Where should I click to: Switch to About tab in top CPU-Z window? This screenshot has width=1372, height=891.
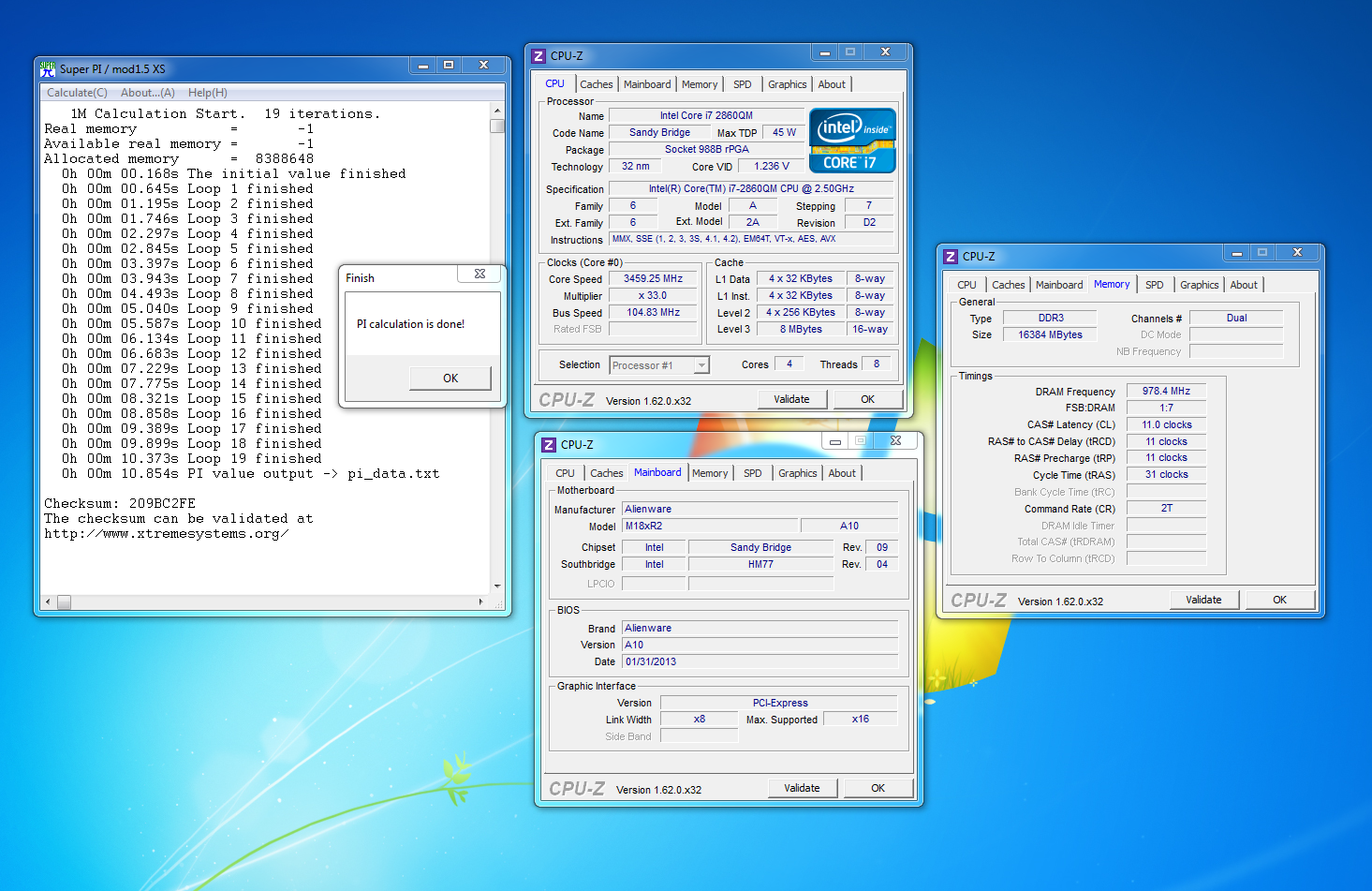(832, 84)
